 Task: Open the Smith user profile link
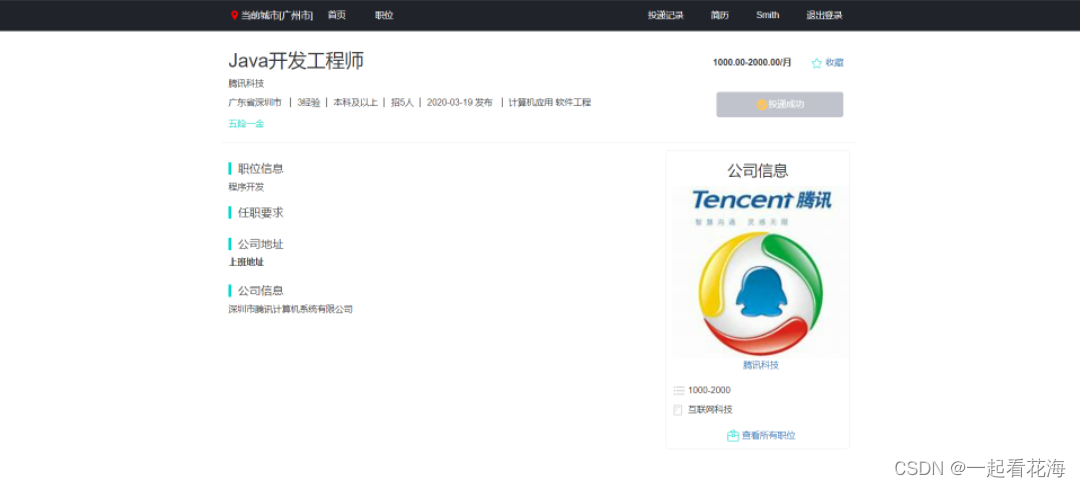[767, 15]
